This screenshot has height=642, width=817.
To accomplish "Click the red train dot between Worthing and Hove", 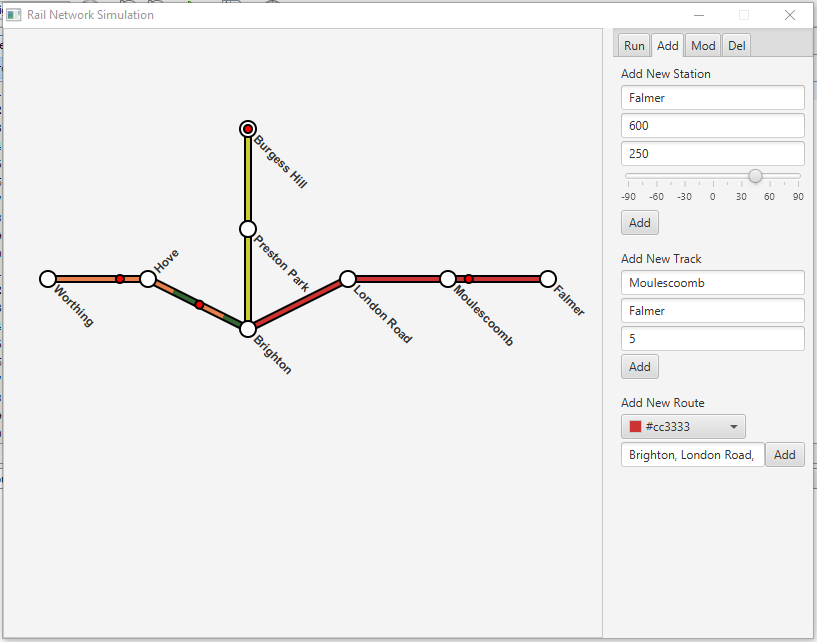I will coord(120,279).
